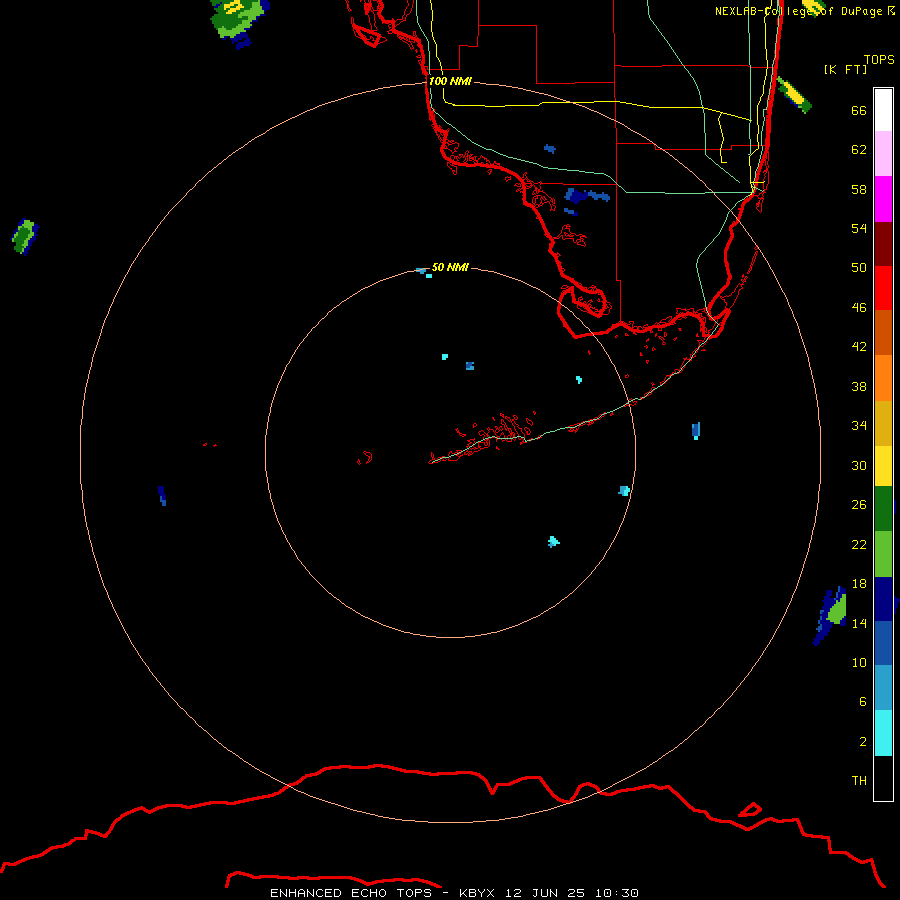Click the 46 legend value
This screenshot has width=900, height=900.
pyautogui.click(x=859, y=307)
